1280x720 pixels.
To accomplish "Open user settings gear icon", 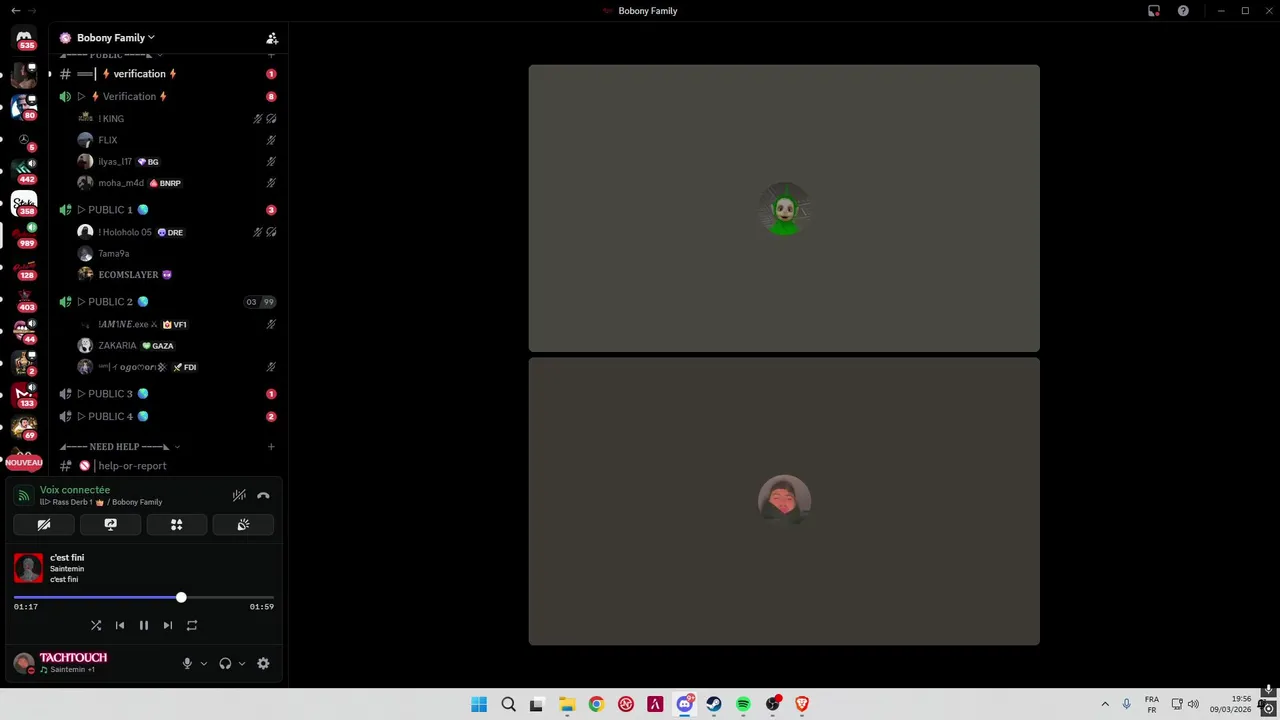I will point(263,663).
